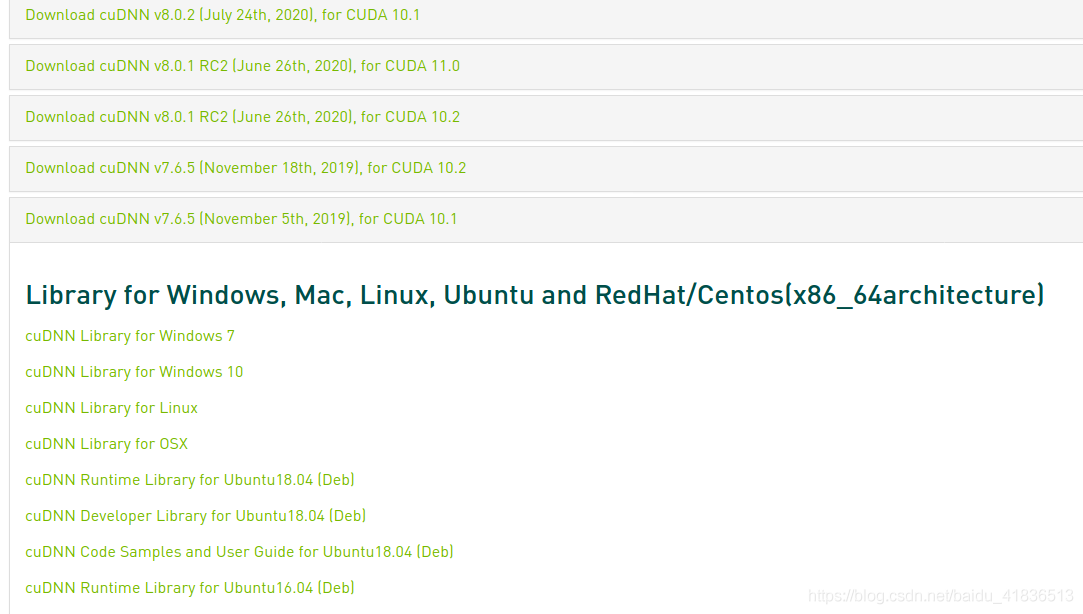Click the blog.csdn.net watermark URL text
Screen dimensions: 1083x614
coord(940,596)
